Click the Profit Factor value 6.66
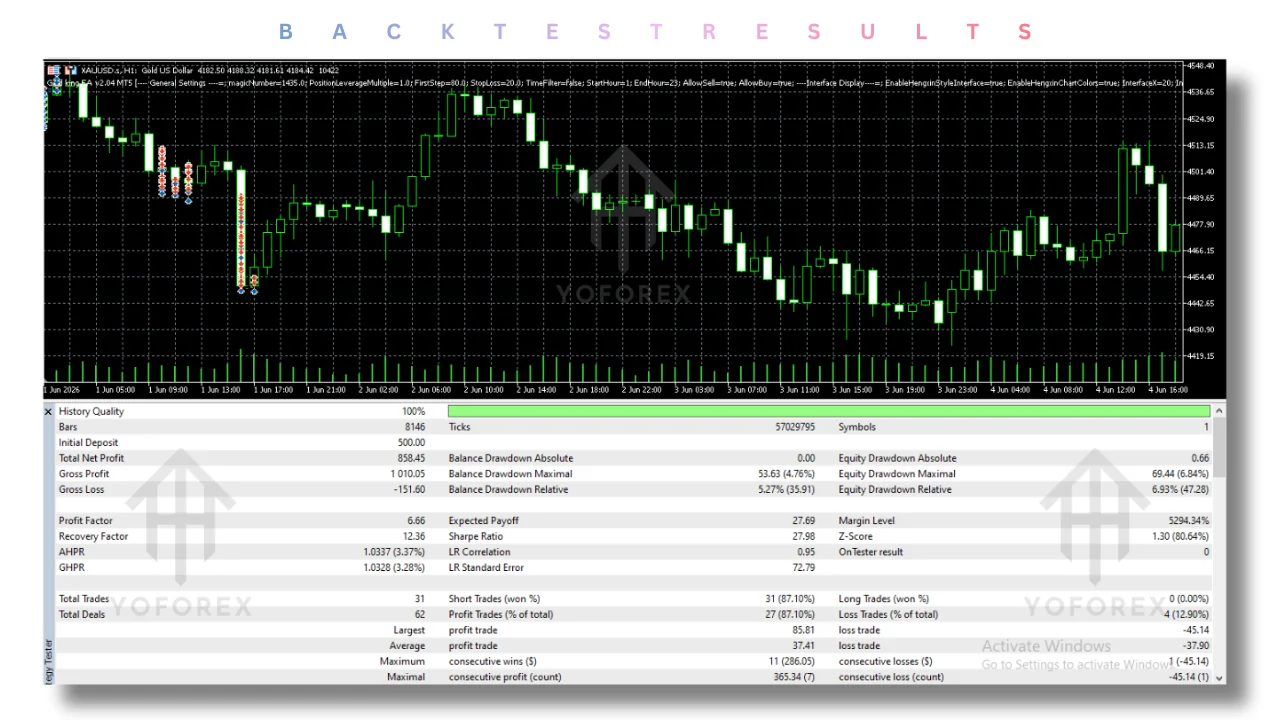 tap(414, 521)
